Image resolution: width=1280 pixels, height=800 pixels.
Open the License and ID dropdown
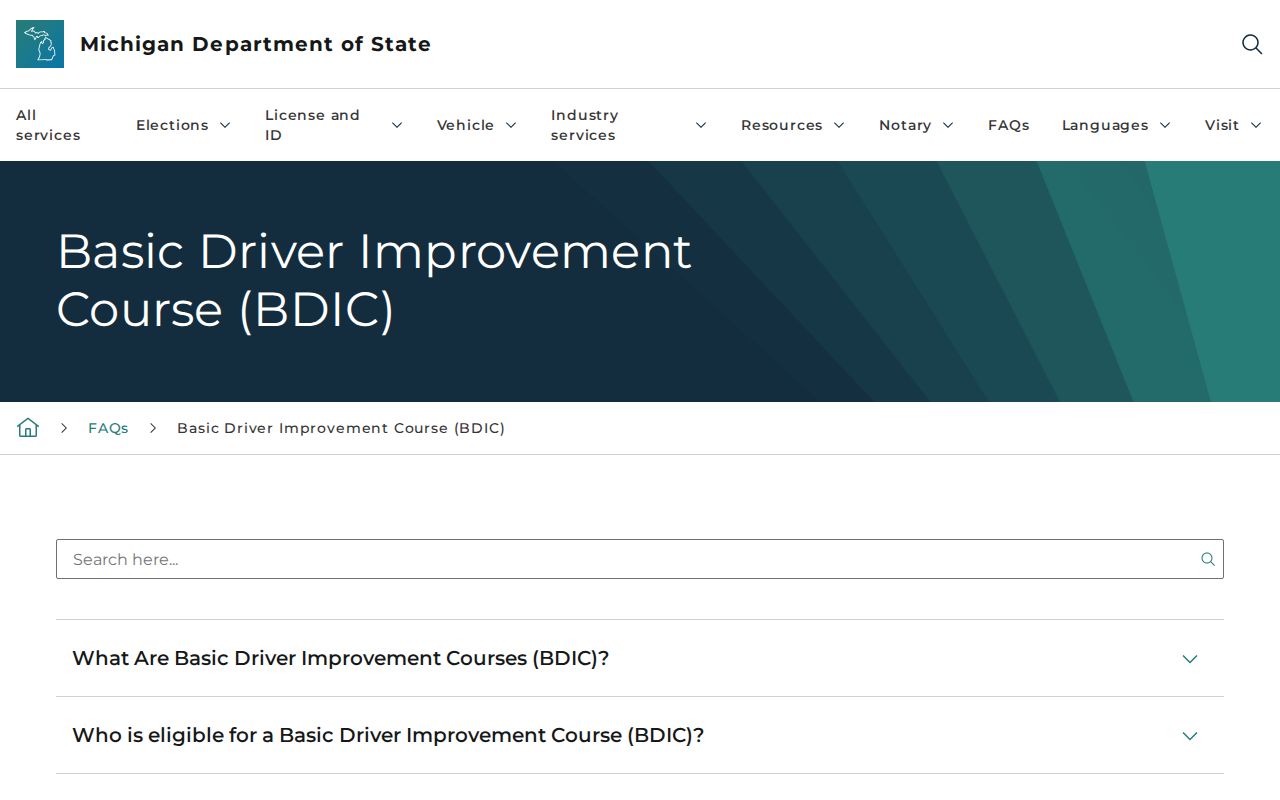click(333, 125)
